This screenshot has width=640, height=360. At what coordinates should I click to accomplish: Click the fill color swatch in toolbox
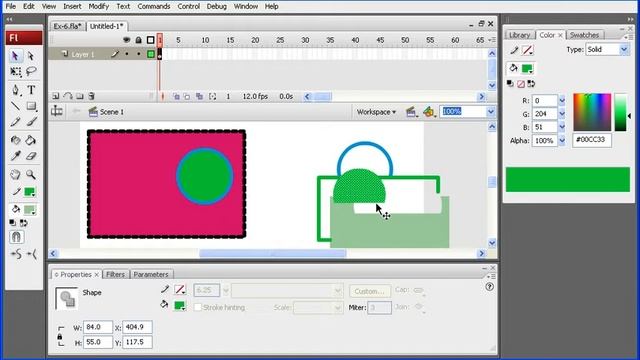click(29, 210)
